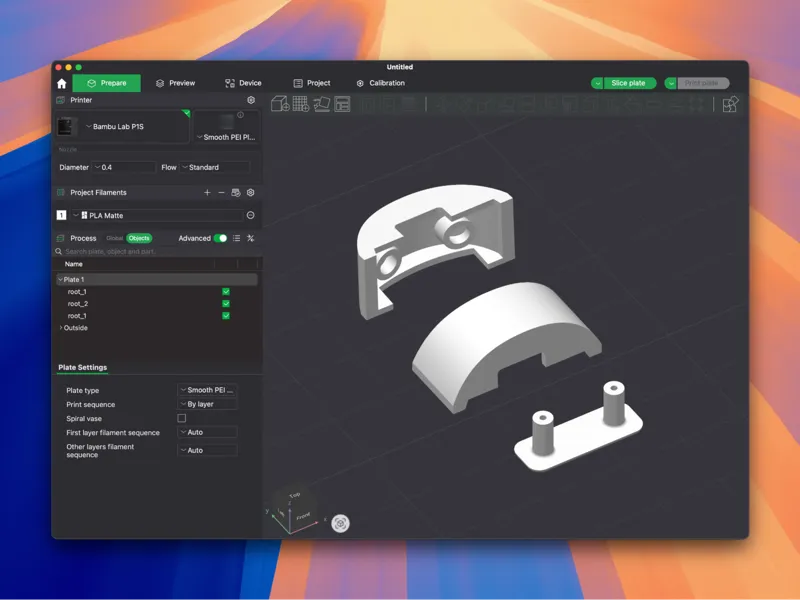Click the Arrange all objects toolbar icon
Viewport: 800px width, 600px height.
(x=342, y=104)
